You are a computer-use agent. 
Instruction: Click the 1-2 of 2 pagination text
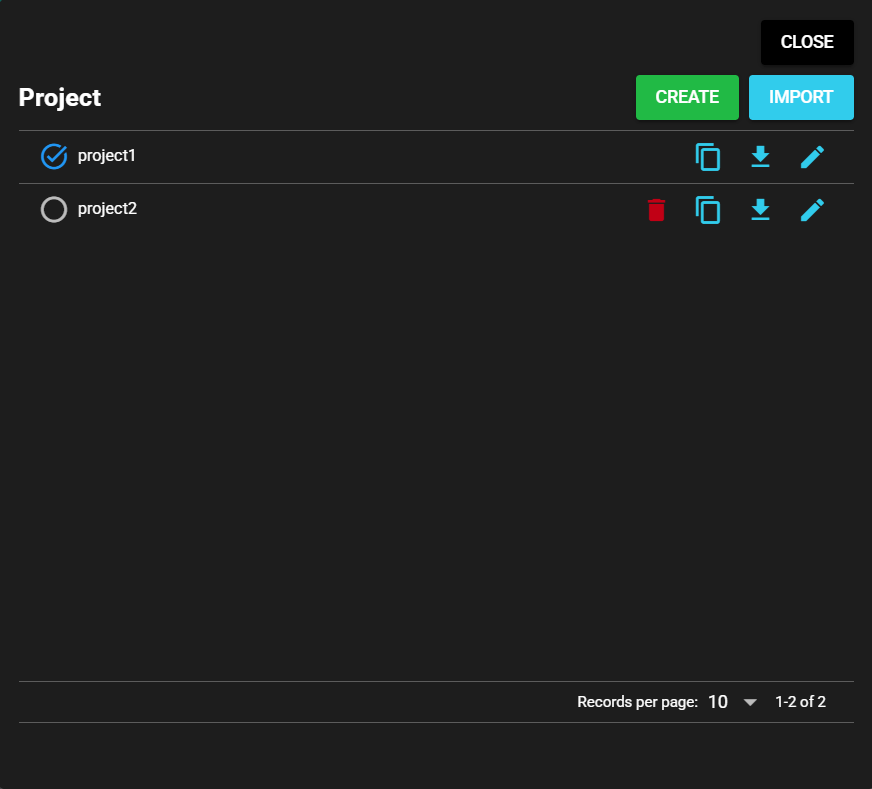pos(800,702)
